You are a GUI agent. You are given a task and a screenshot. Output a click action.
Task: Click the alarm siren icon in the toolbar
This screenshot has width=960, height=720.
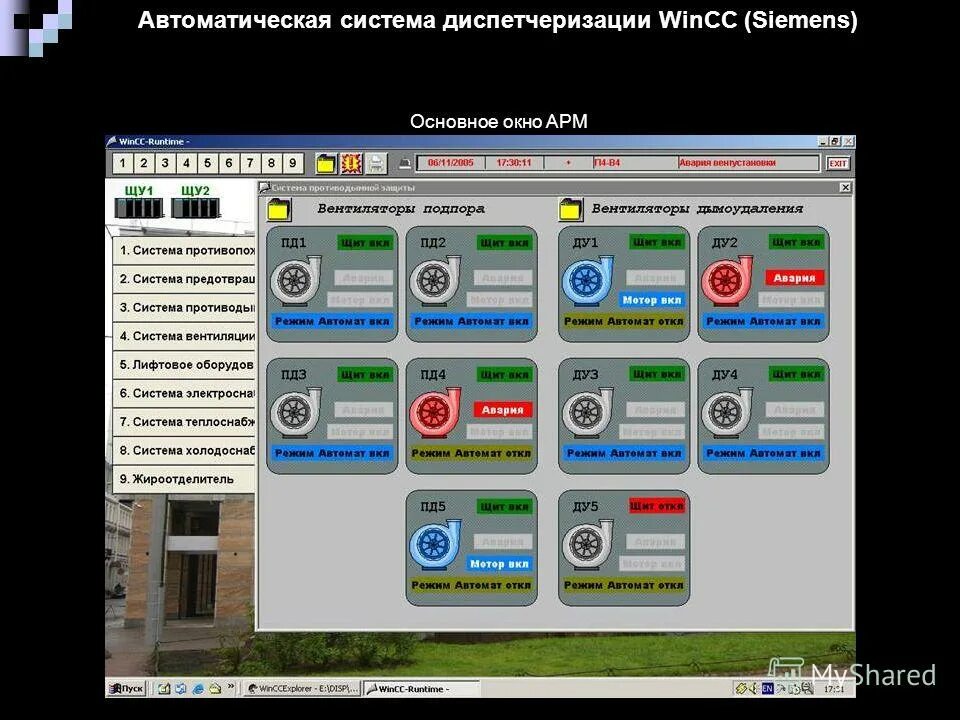(x=349, y=161)
